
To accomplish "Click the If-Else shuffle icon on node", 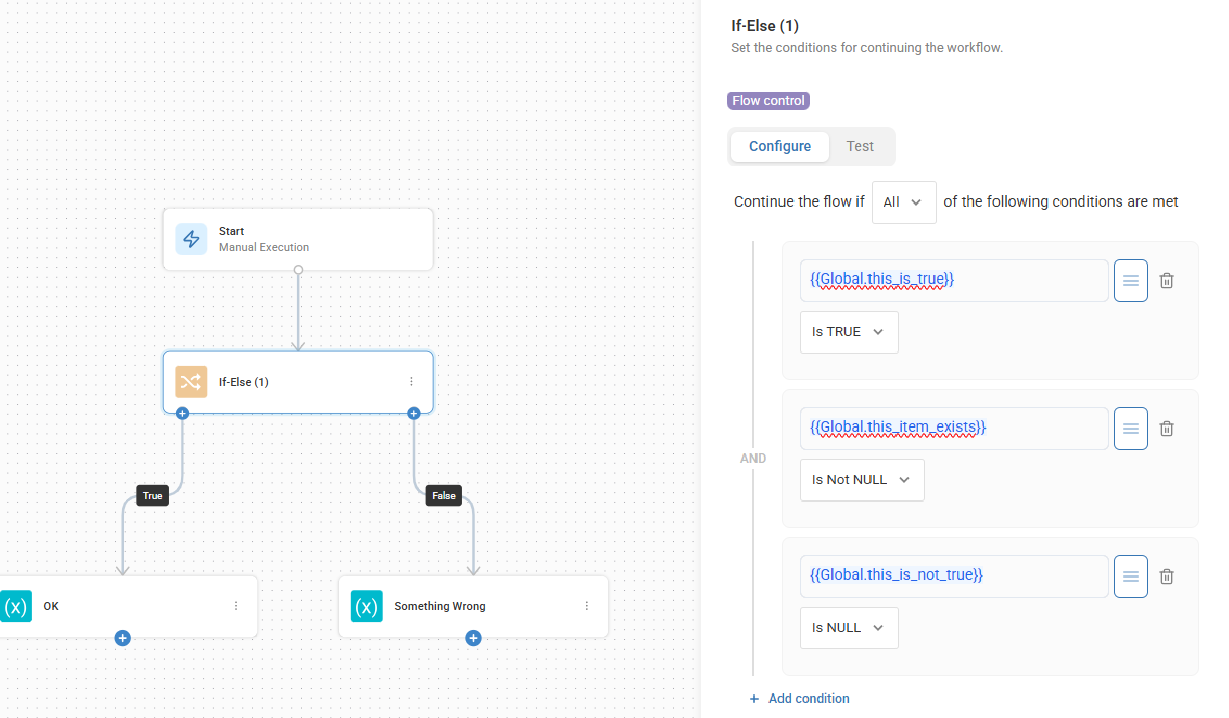I will click(x=191, y=382).
